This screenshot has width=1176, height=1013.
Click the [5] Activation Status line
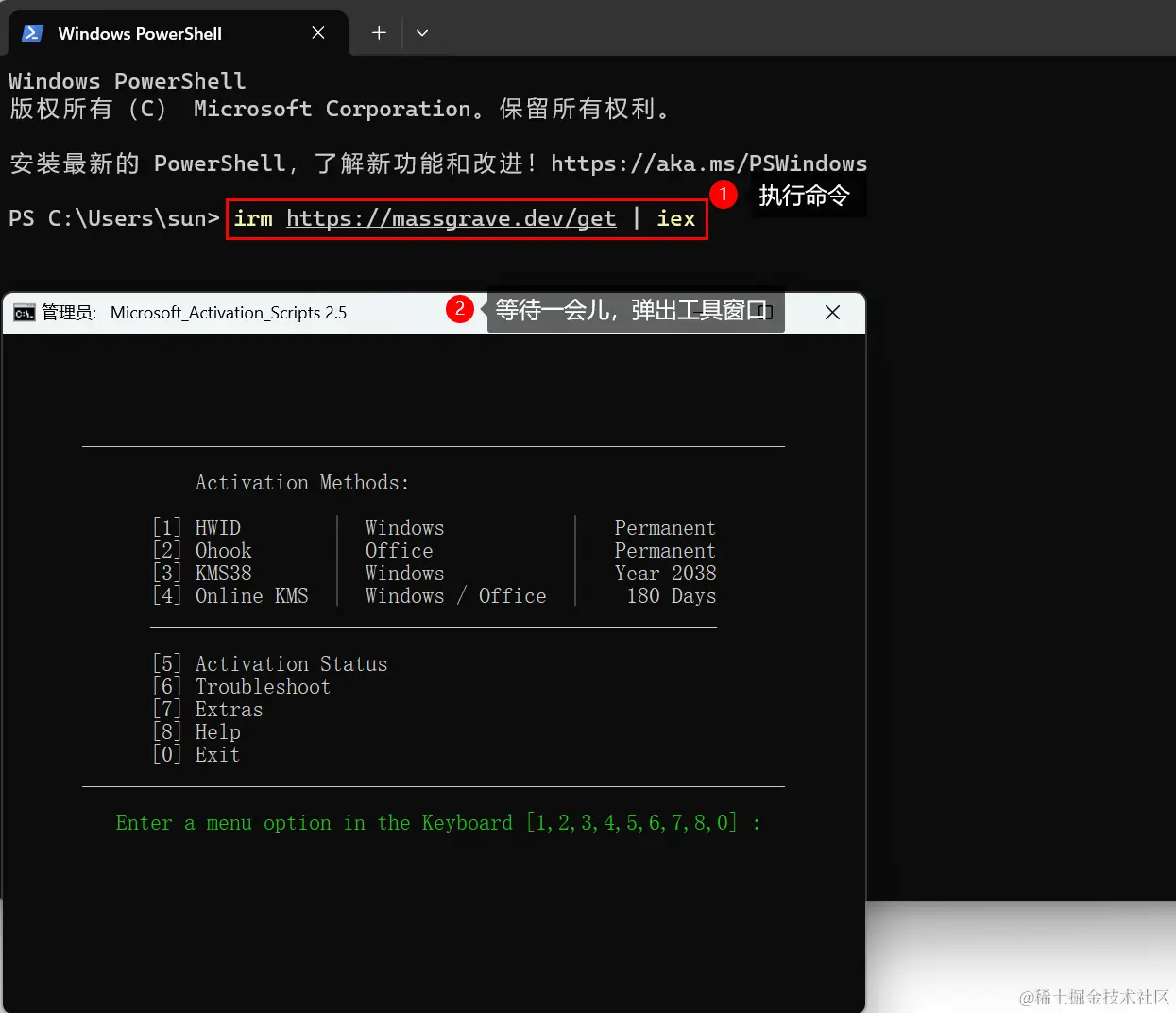270,663
